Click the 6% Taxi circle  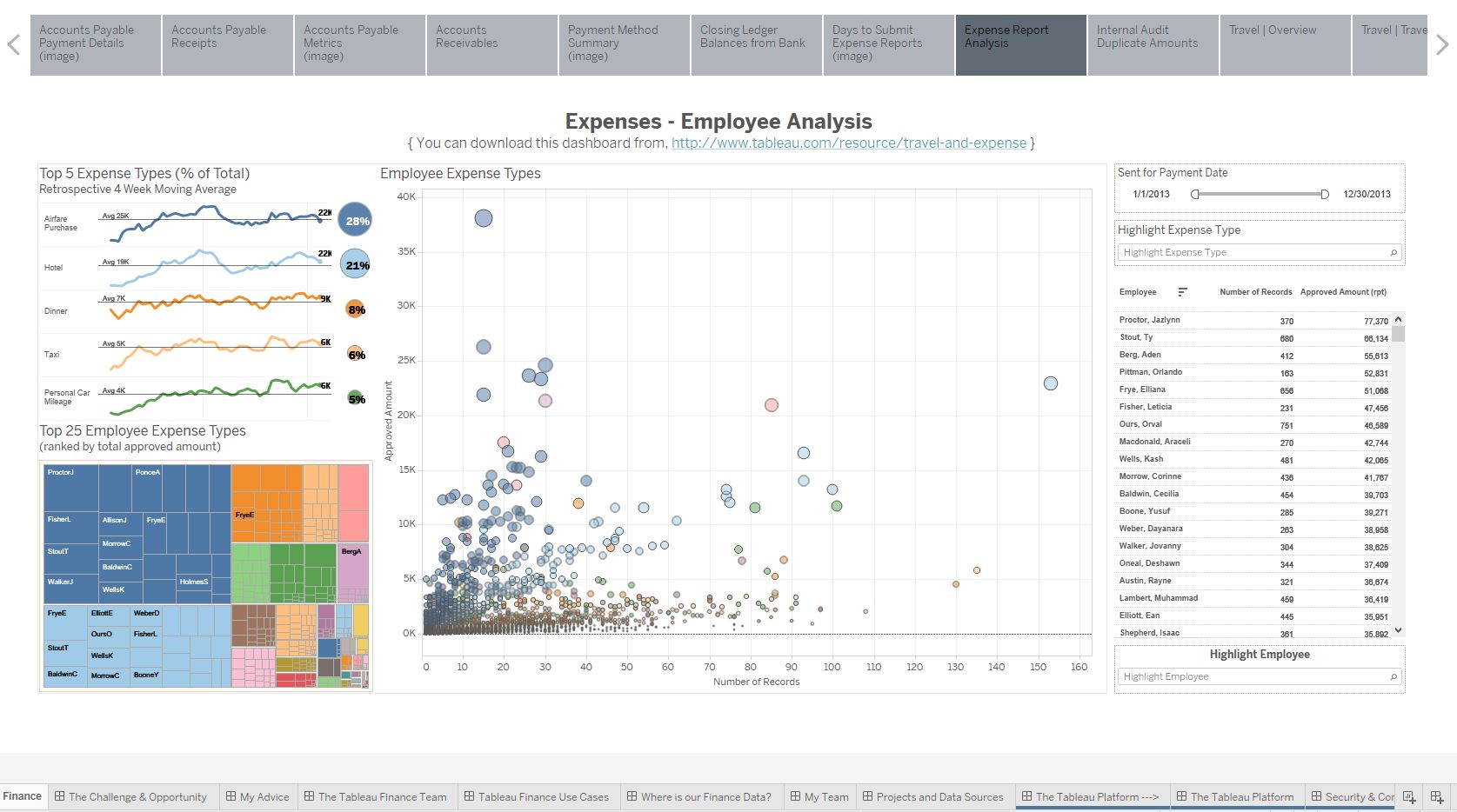[x=356, y=354]
